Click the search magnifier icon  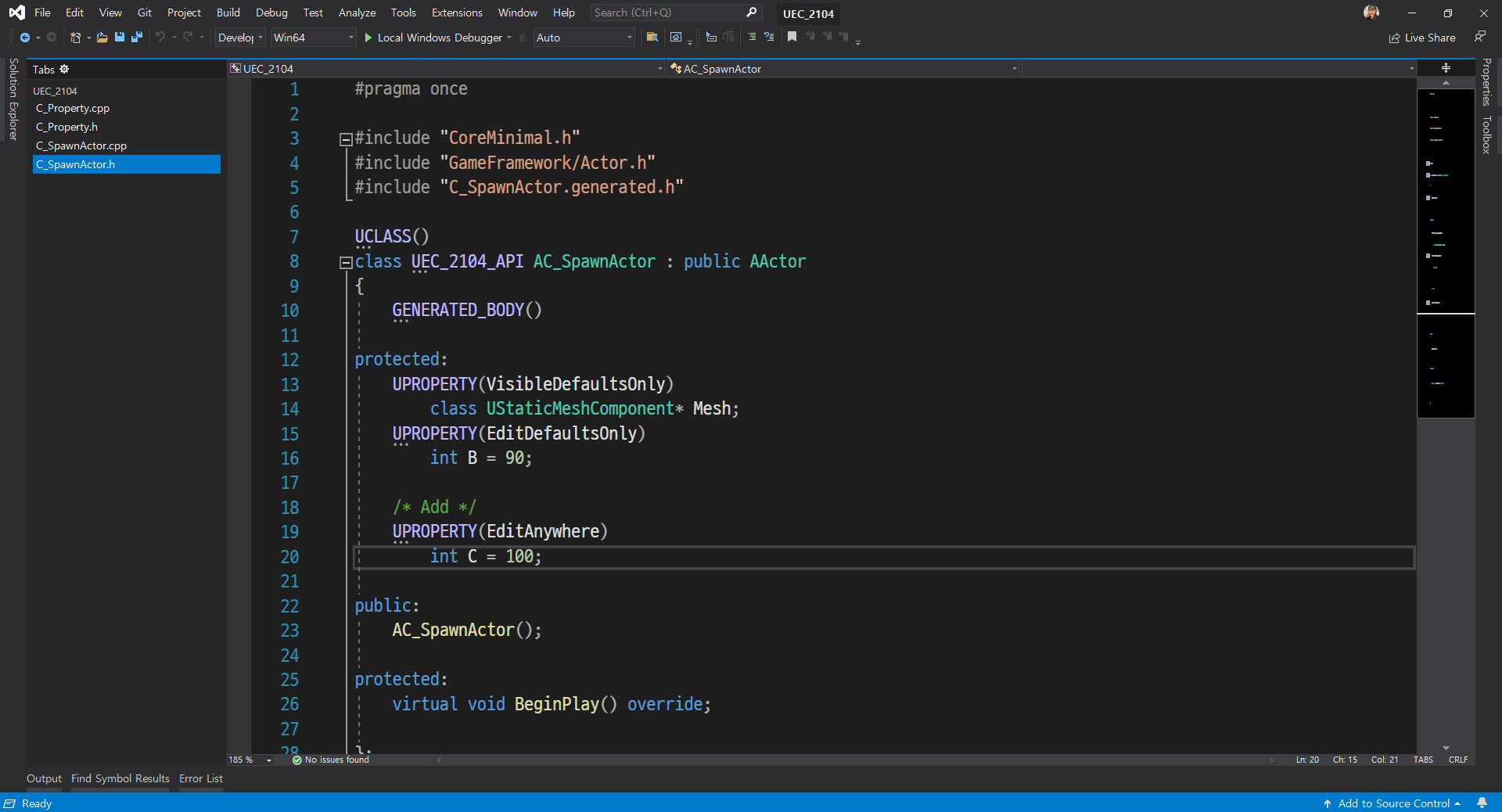[751, 13]
